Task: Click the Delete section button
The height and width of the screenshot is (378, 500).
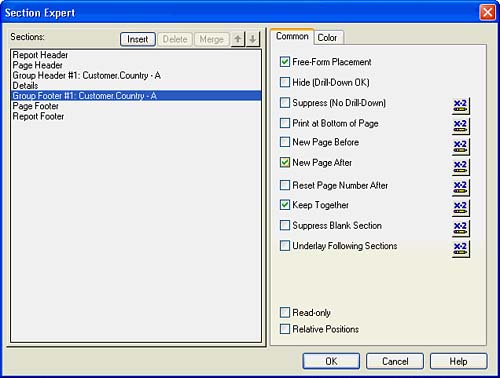Action: 175,39
